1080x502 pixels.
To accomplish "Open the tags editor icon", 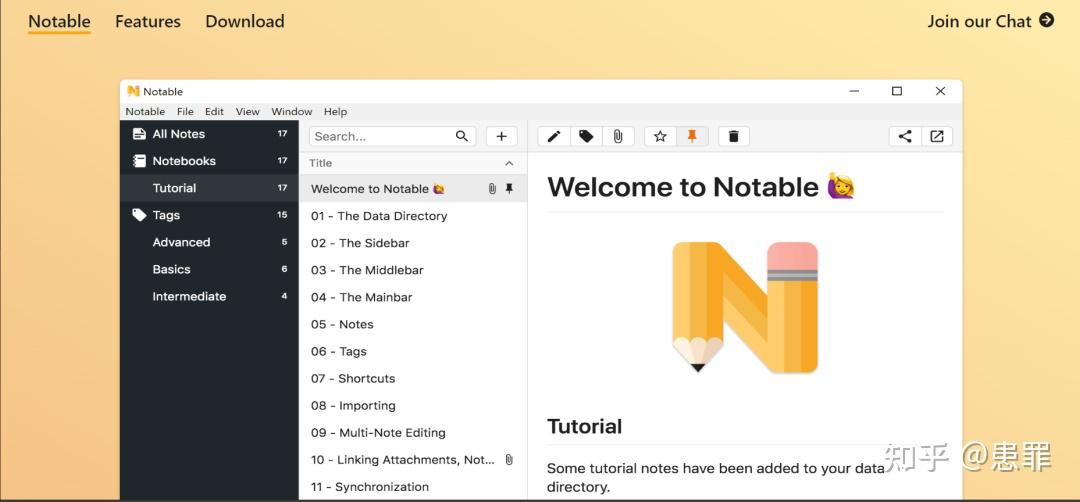I will (x=586, y=136).
